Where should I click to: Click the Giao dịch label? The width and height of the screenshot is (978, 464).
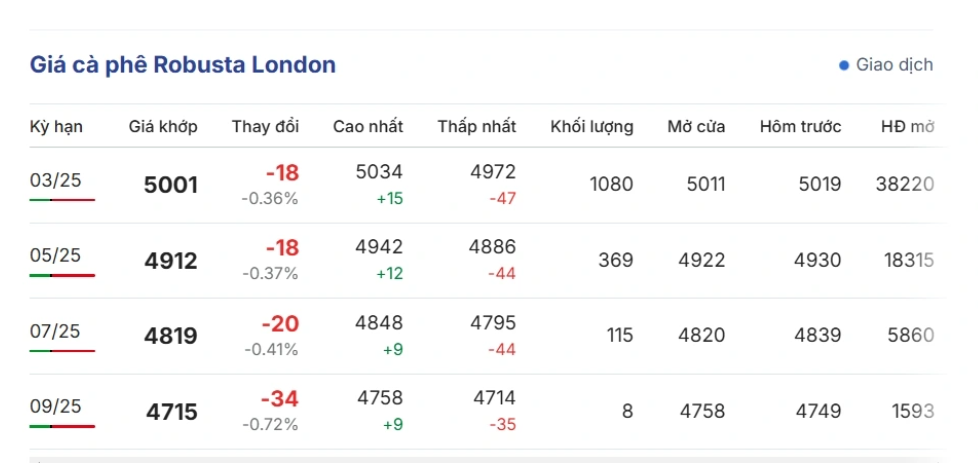point(894,65)
